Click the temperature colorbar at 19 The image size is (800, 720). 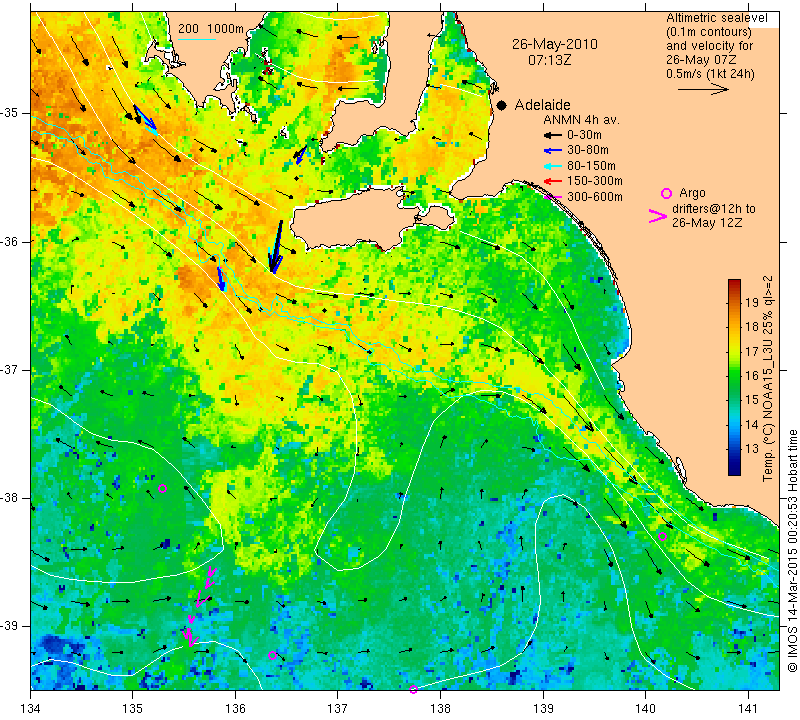tap(734, 302)
